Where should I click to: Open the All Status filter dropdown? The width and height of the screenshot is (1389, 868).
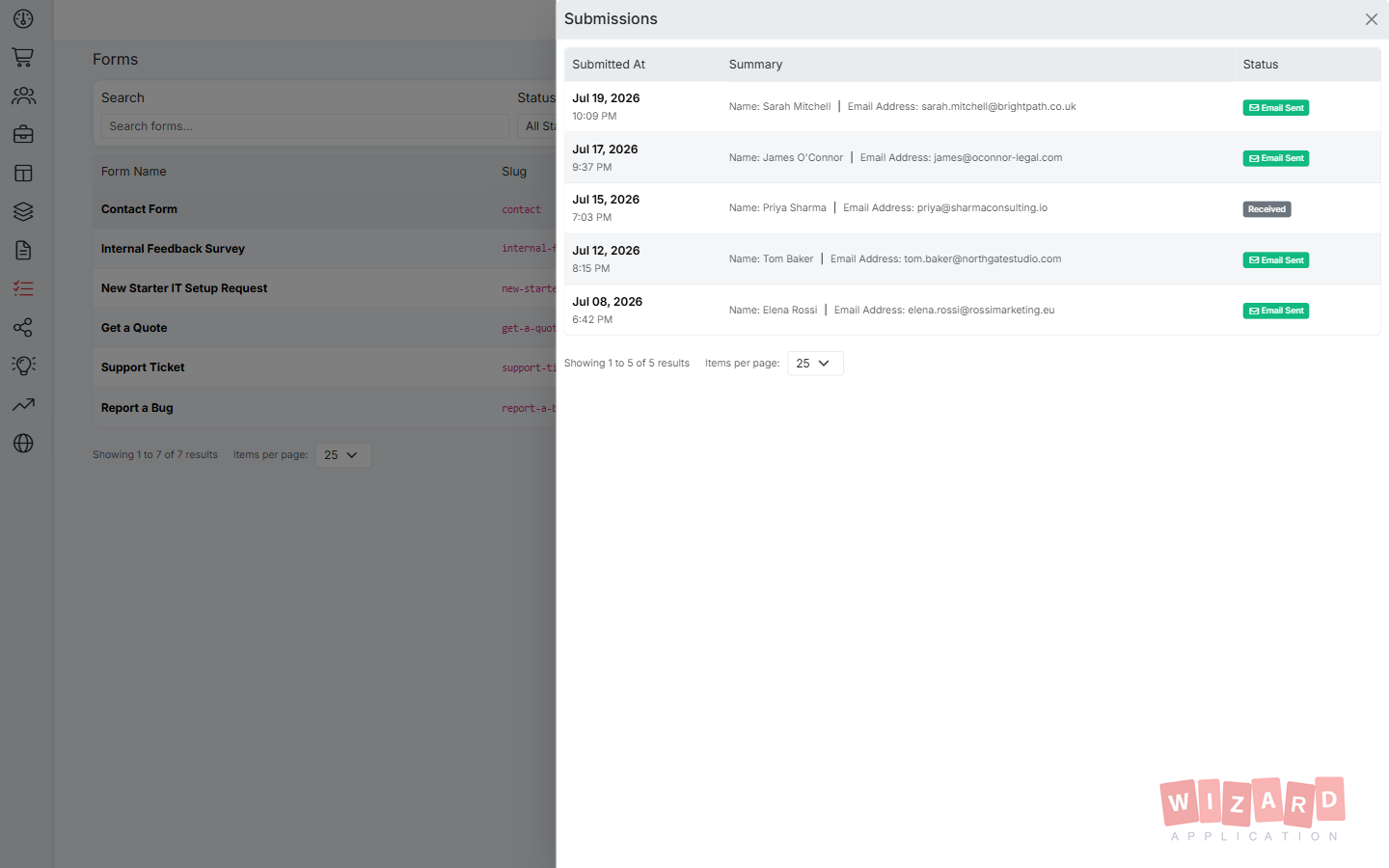(x=537, y=126)
